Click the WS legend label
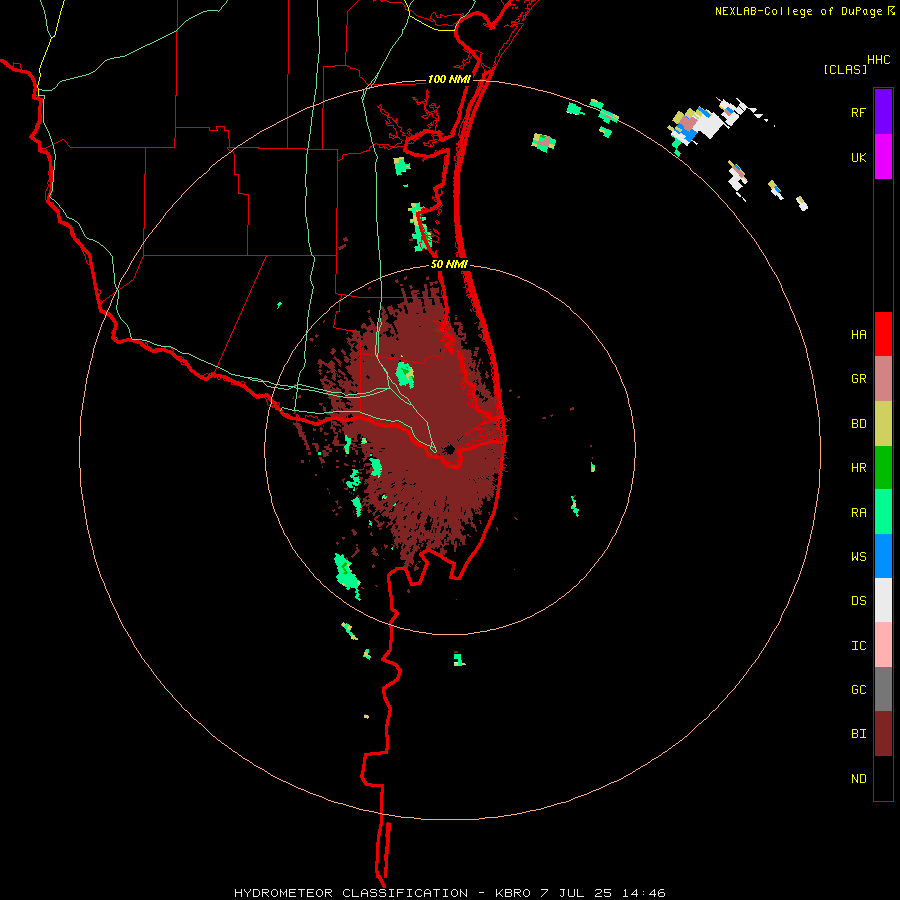Screen dimensions: 900x900 [x=858, y=556]
